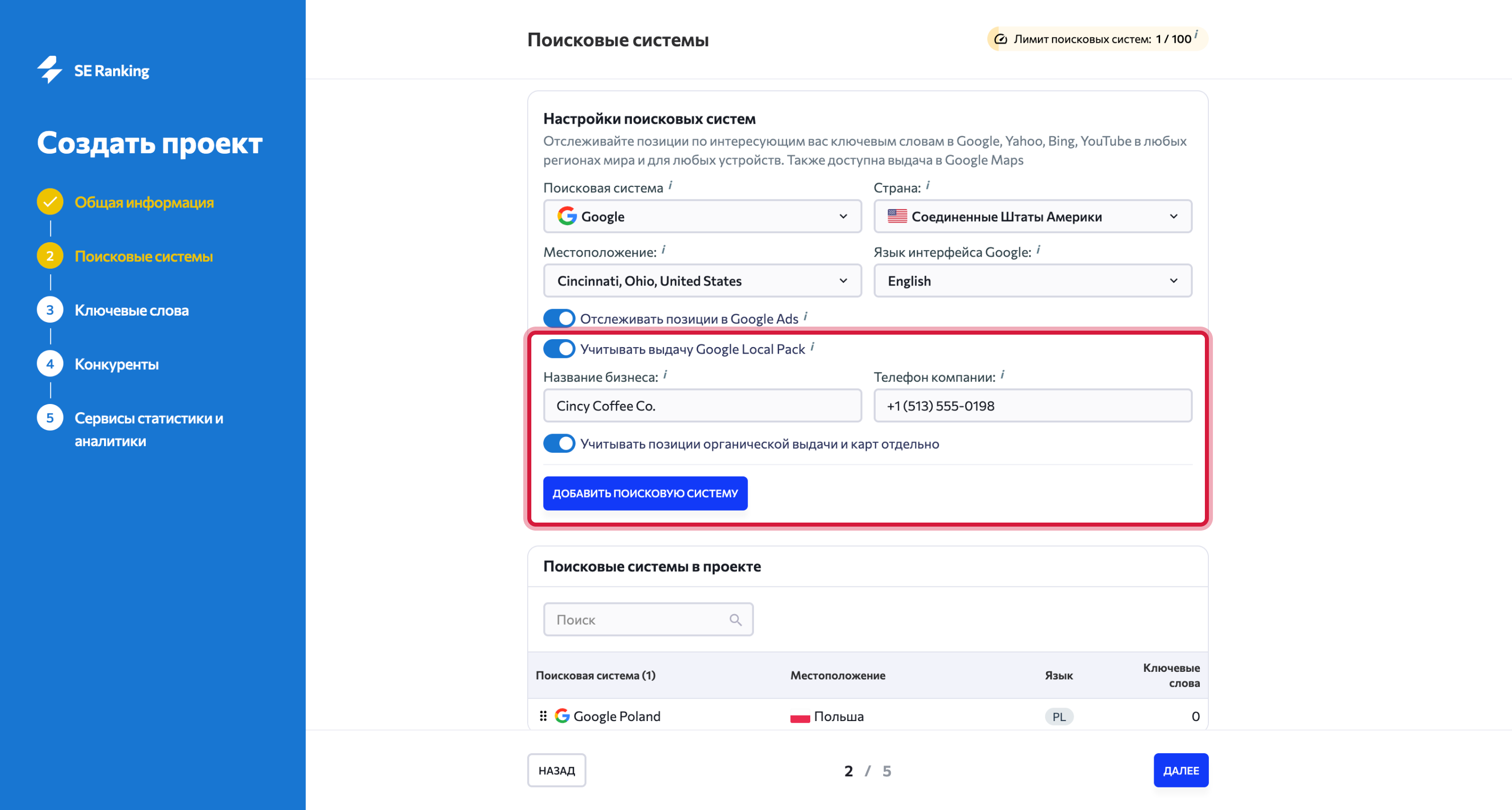
Task: Click the Поиск search field
Action: tap(648, 619)
